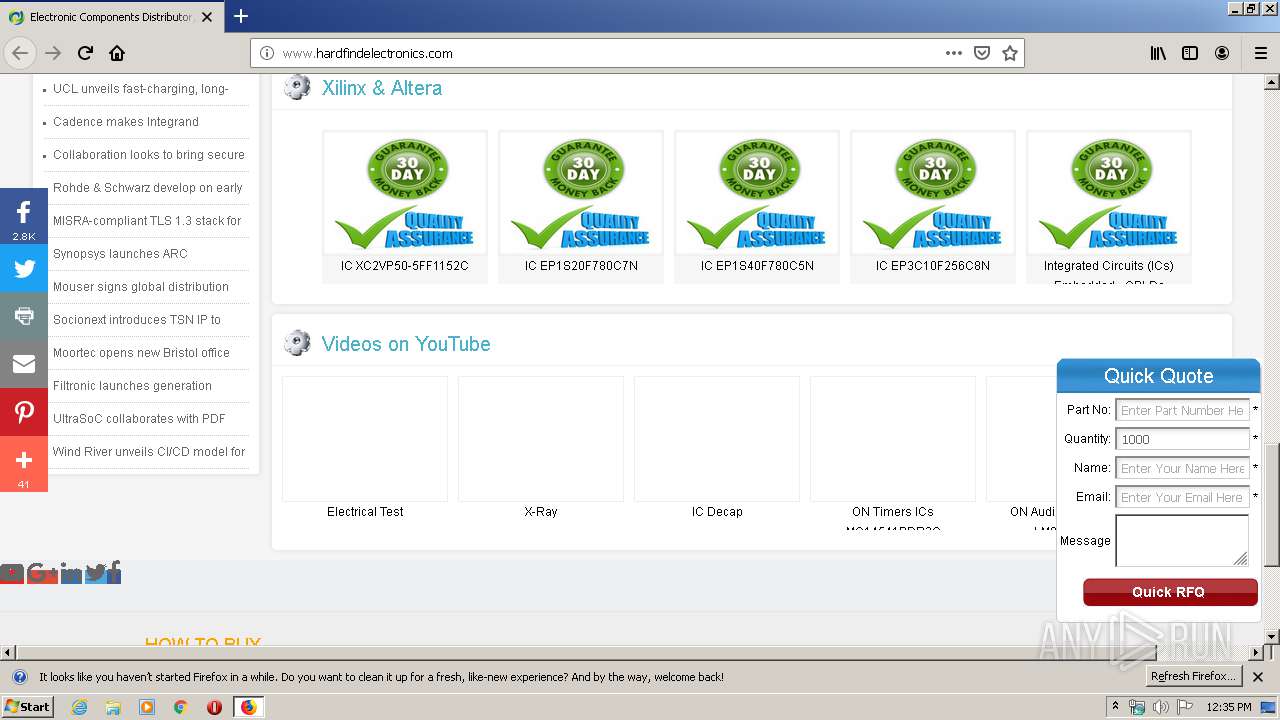
Task: Bookmark this page with the star
Action: coord(1010,53)
